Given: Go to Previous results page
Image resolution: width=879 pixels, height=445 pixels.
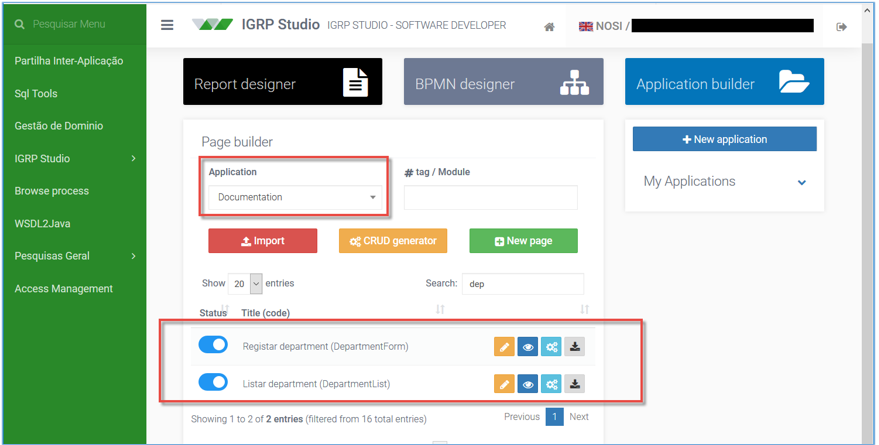Looking at the screenshot, I should [x=521, y=417].
